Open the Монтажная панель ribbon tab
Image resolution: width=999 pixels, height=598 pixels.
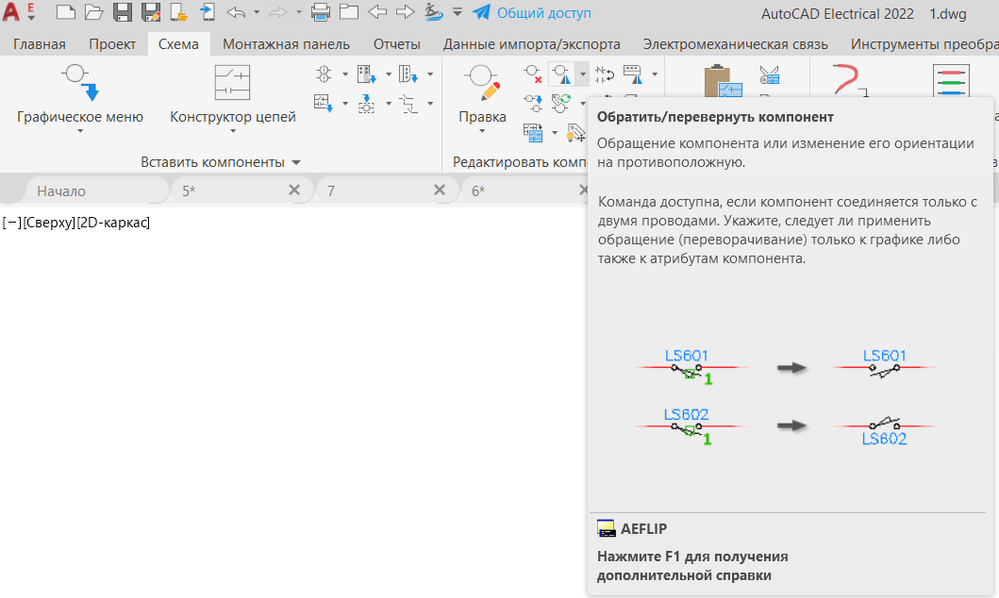pyautogui.click(x=286, y=44)
